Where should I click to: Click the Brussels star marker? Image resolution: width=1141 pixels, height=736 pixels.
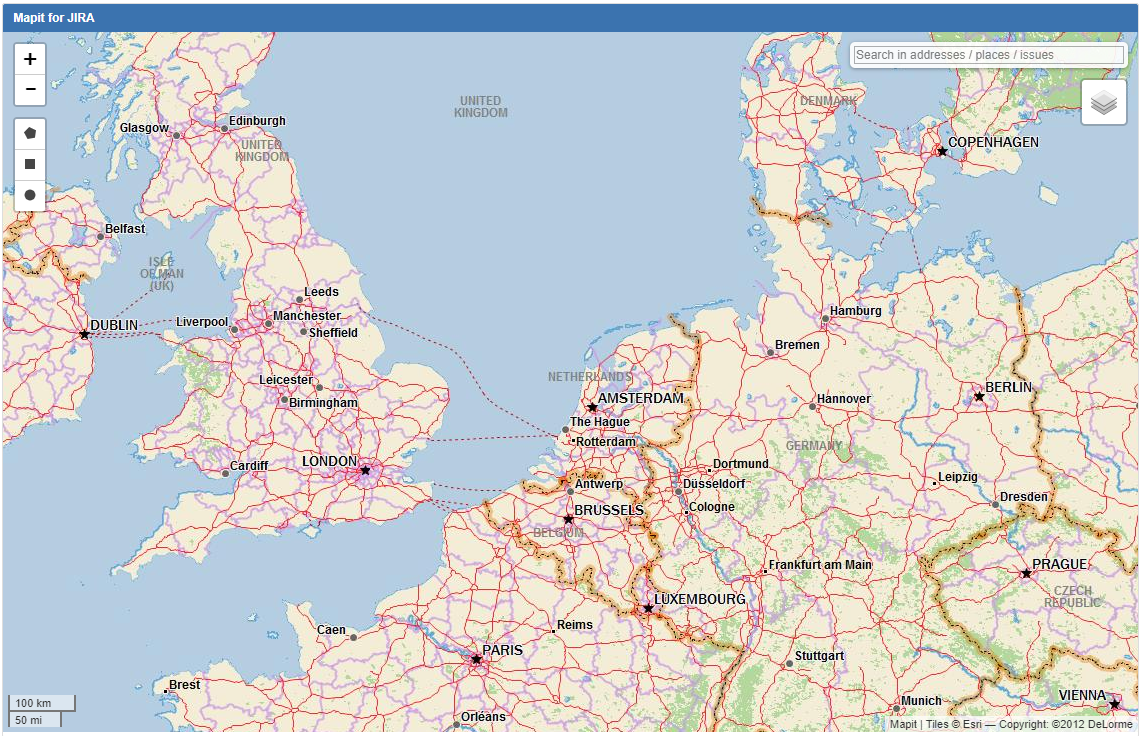[x=568, y=519]
